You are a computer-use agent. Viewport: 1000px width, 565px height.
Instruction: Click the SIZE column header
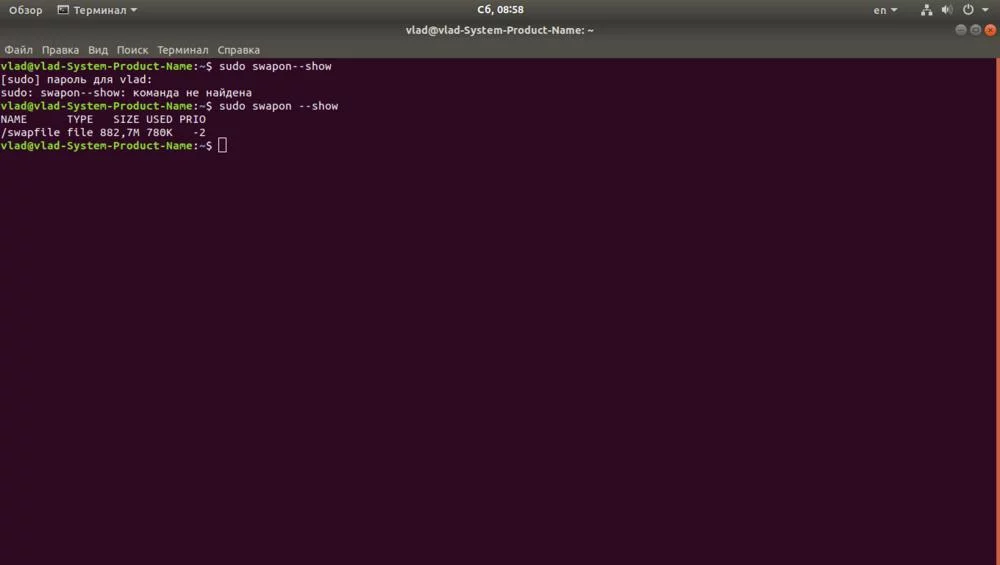point(126,119)
